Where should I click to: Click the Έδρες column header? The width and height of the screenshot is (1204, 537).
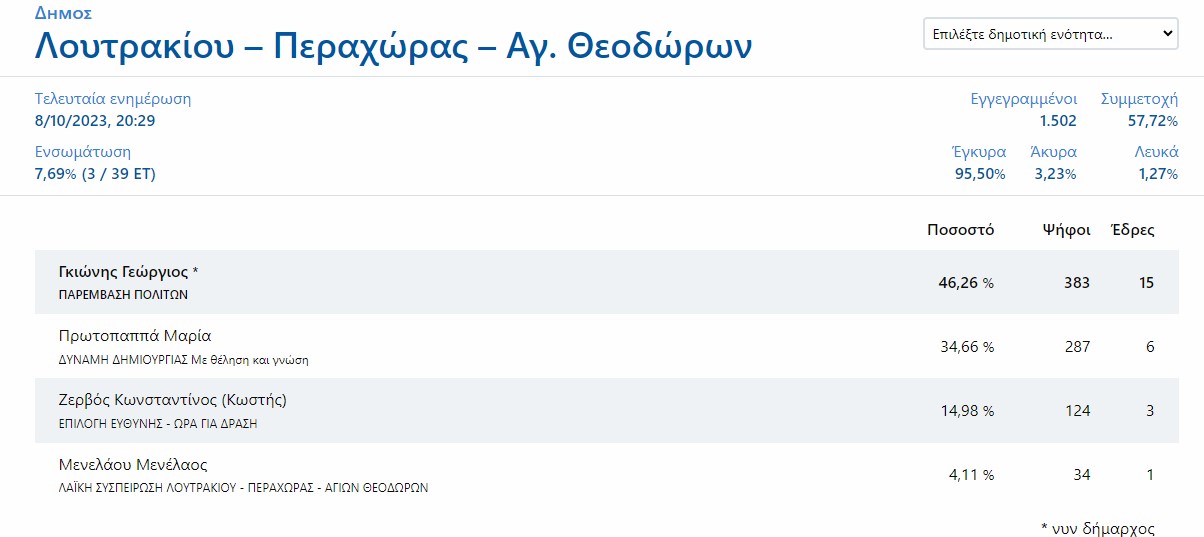(x=1133, y=230)
